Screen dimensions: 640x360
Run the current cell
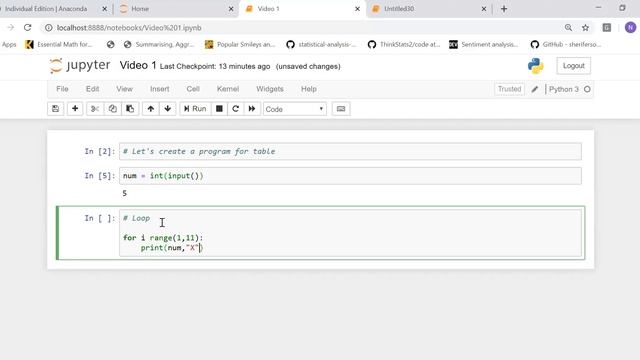click(195, 109)
